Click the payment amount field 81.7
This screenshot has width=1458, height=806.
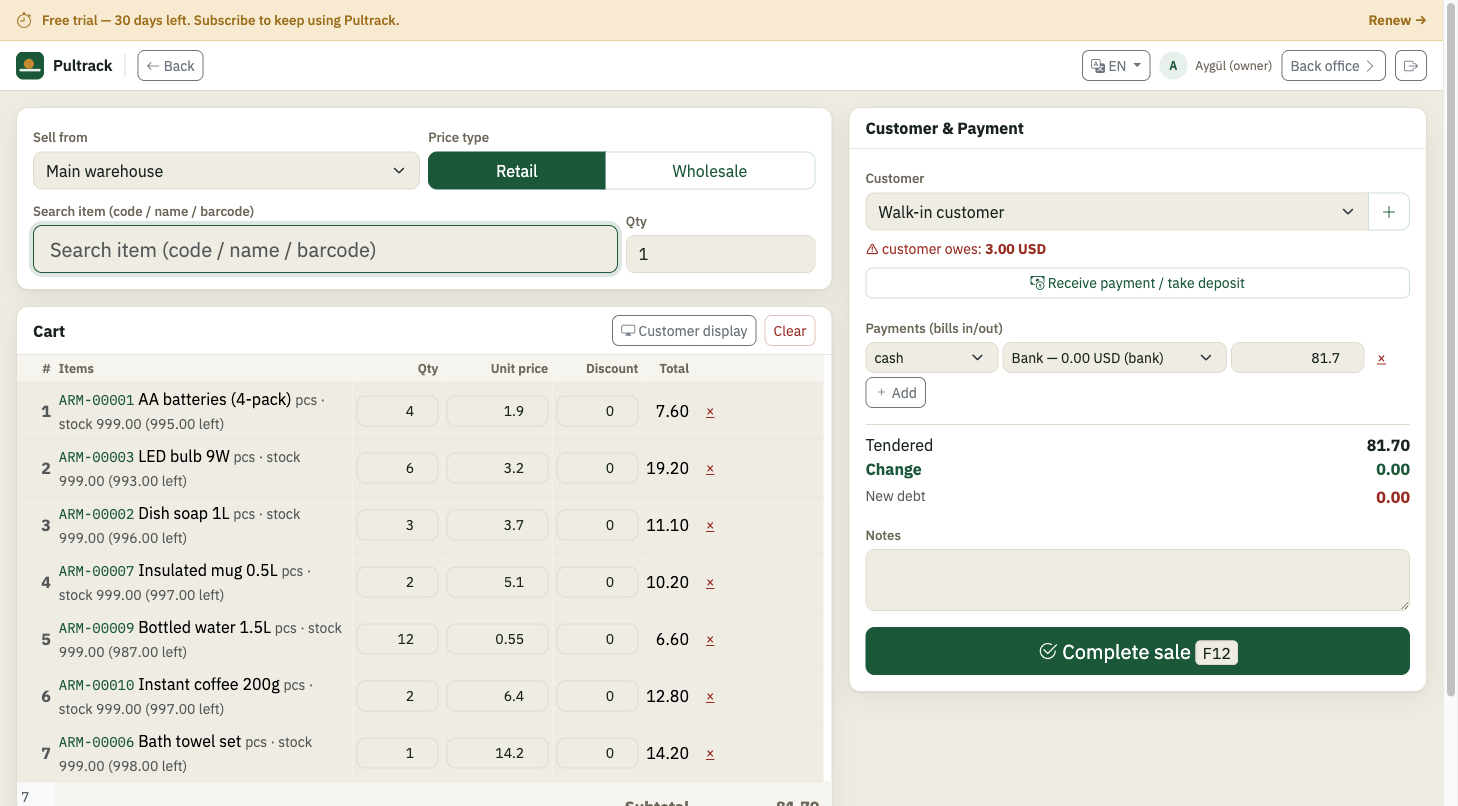click(x=1297, y=358)
